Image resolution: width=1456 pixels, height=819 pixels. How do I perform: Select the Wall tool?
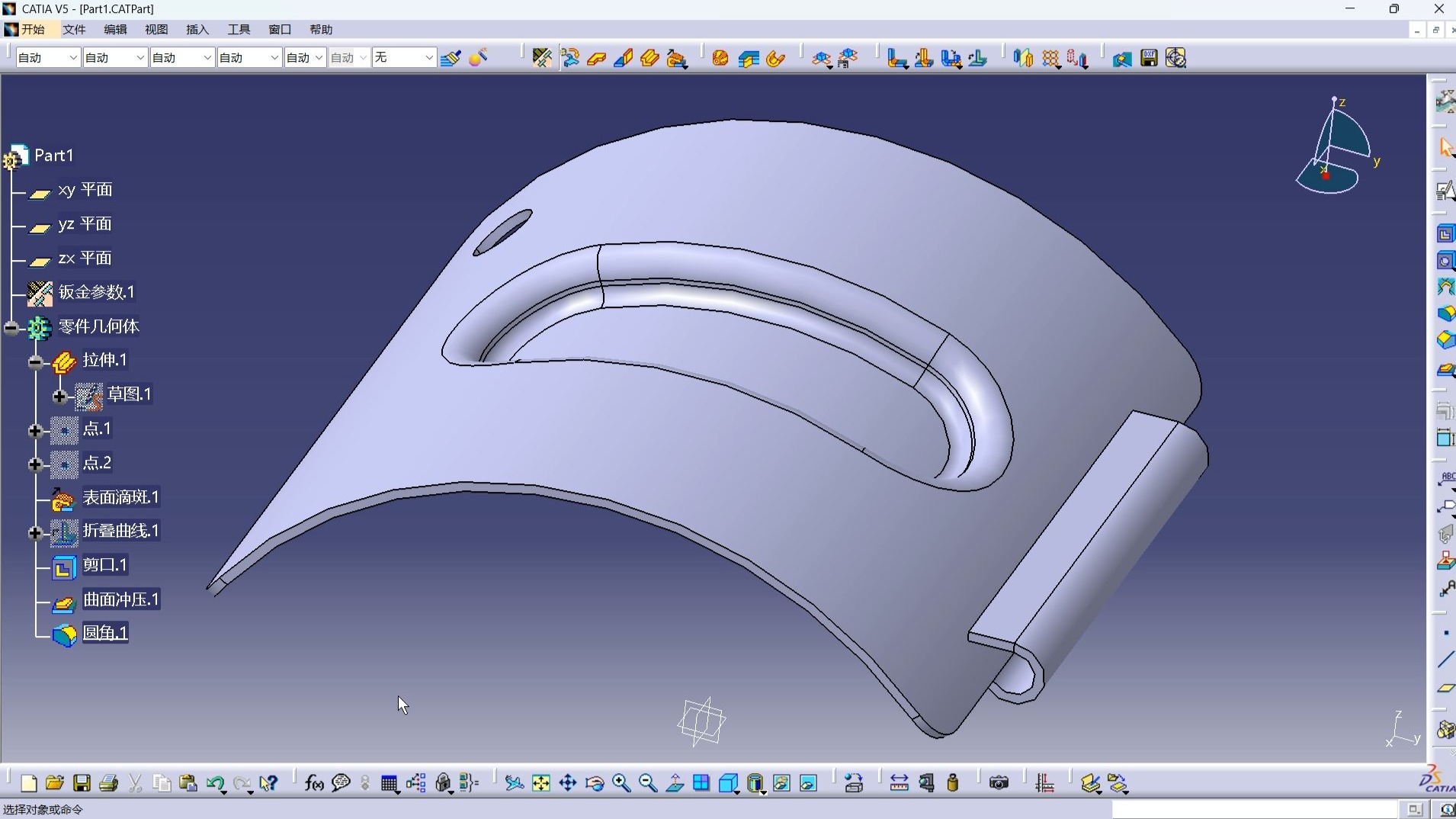coord(597,58)
